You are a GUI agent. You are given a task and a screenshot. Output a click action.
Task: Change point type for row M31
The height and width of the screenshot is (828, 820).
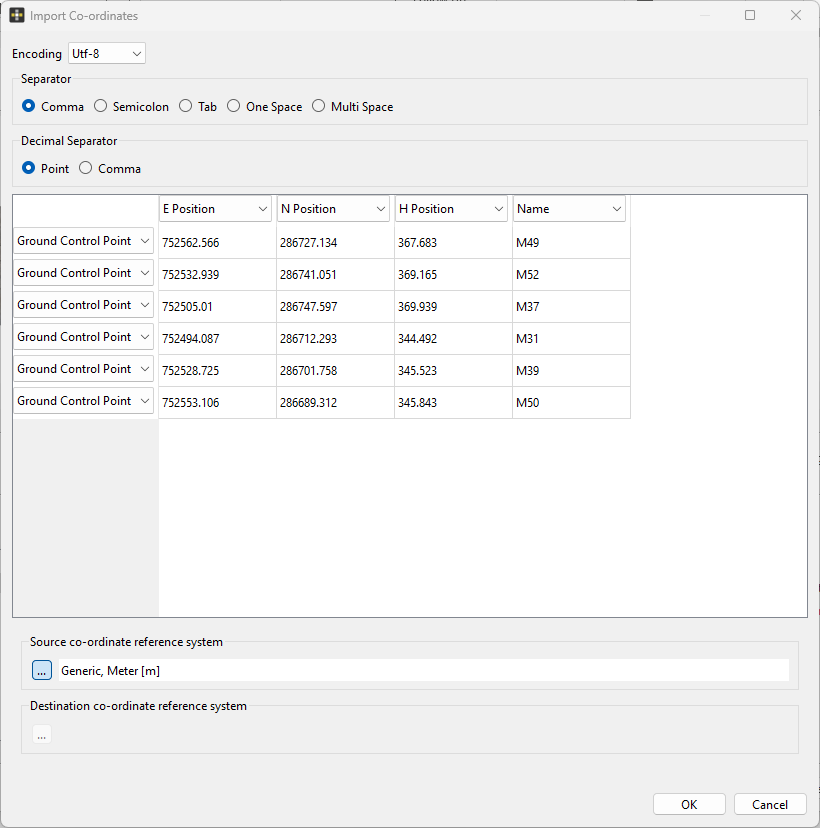83,337
